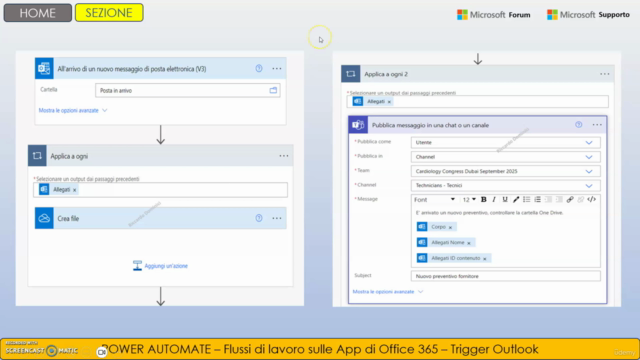
Task: Open more options for Applica a ogni
Action: 284,156
